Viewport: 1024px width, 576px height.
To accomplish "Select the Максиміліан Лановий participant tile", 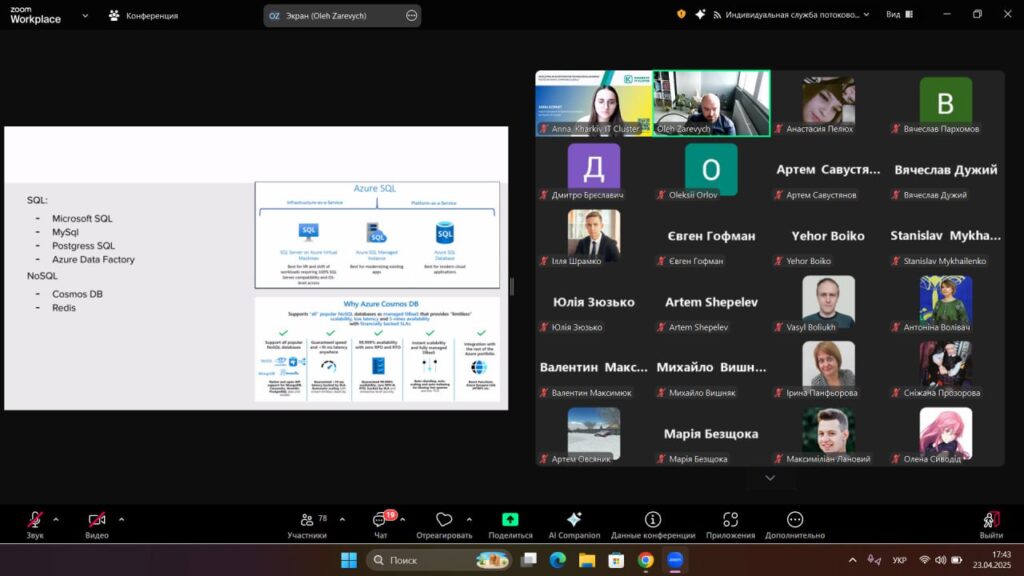I will point(828,433).
